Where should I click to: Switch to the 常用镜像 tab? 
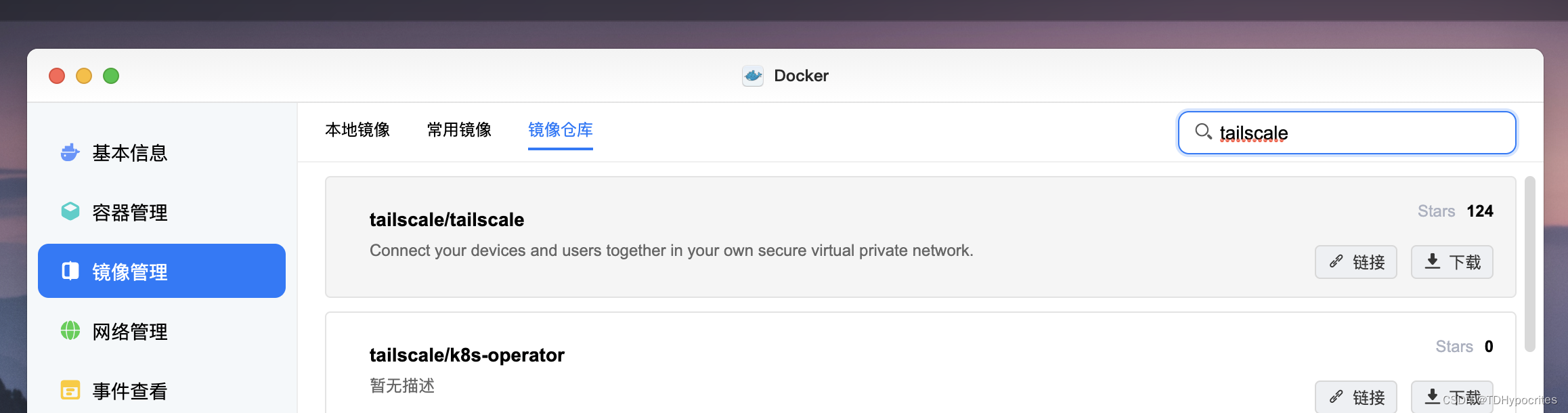tap(459, 130)
